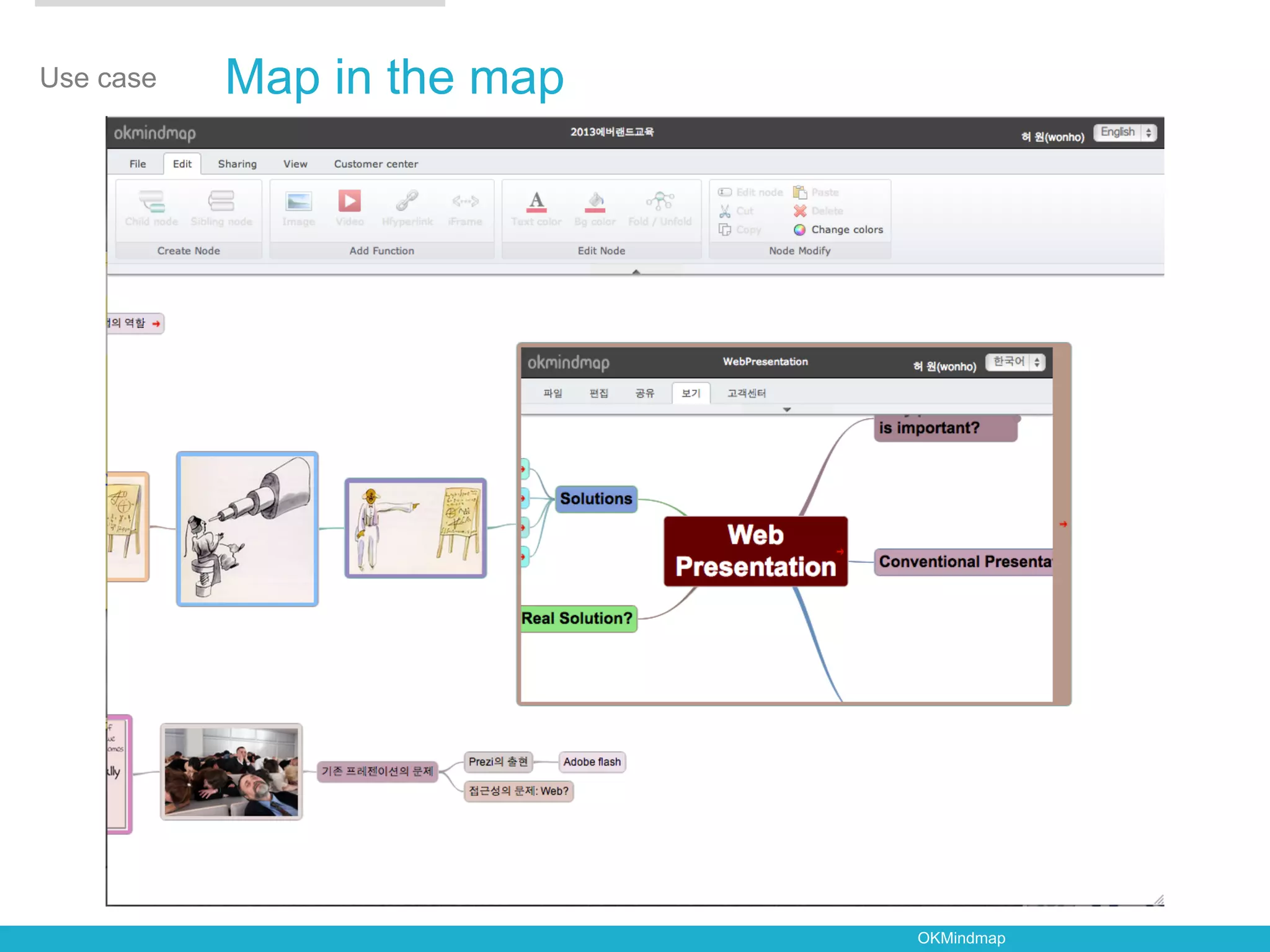Viewport: 1270px width, 952px height.
Task: Click the resize grip at bottom-right corner
Action: [x=1158, y=899]
